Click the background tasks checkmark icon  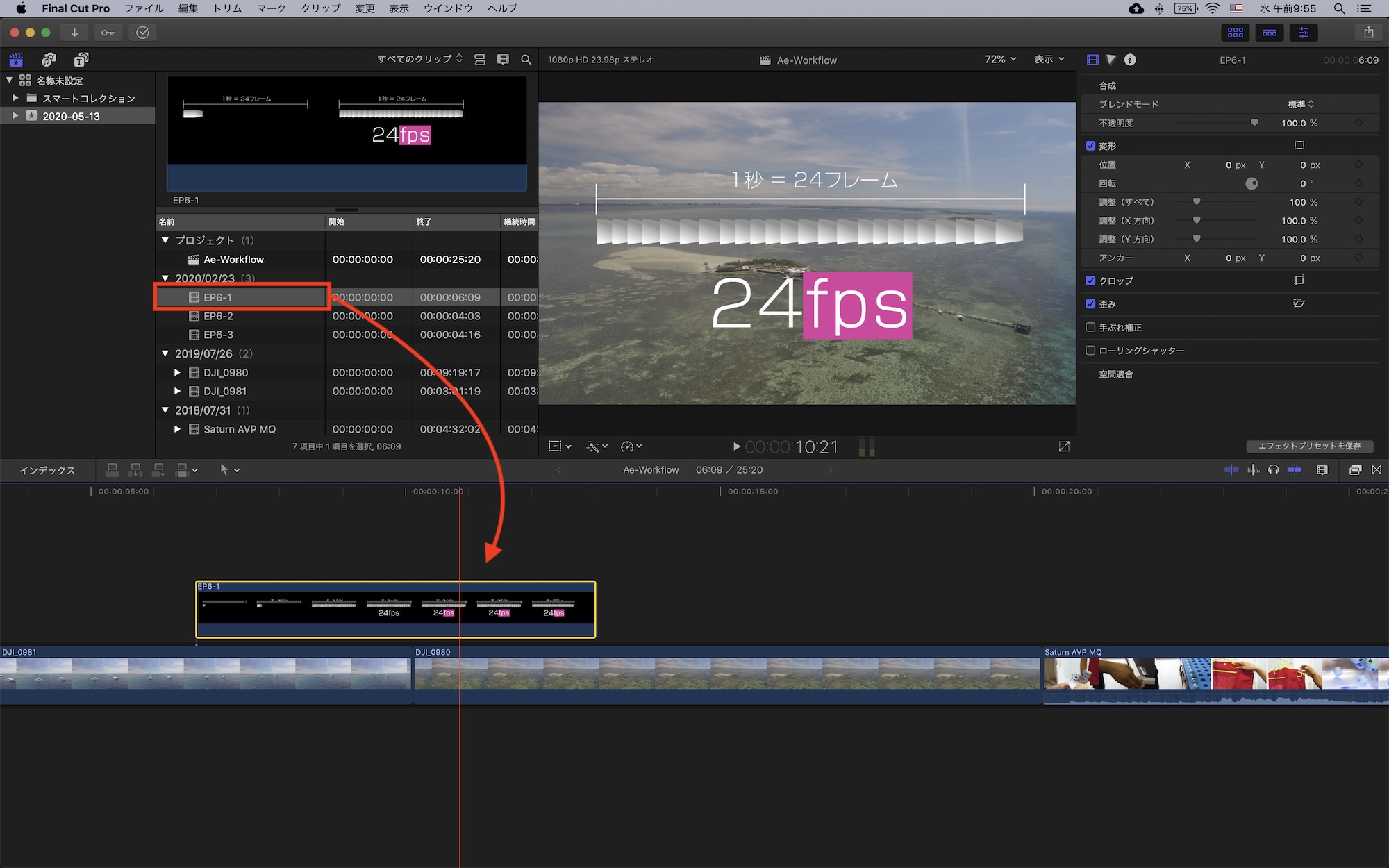tap(142, 33)
